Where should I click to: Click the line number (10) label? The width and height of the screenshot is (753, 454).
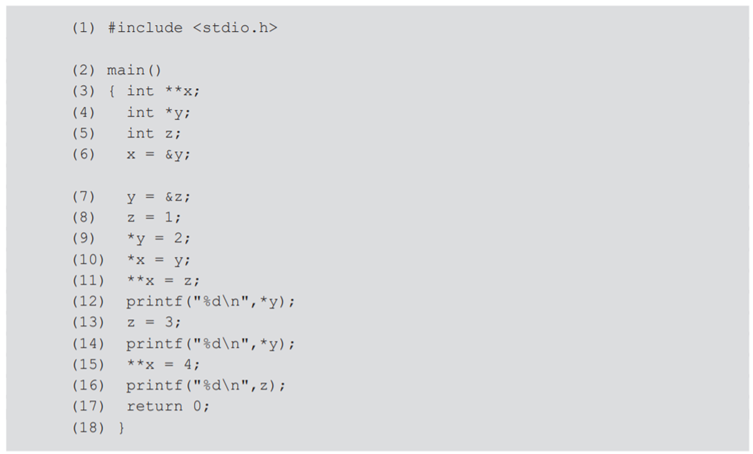tap(88, 260)
